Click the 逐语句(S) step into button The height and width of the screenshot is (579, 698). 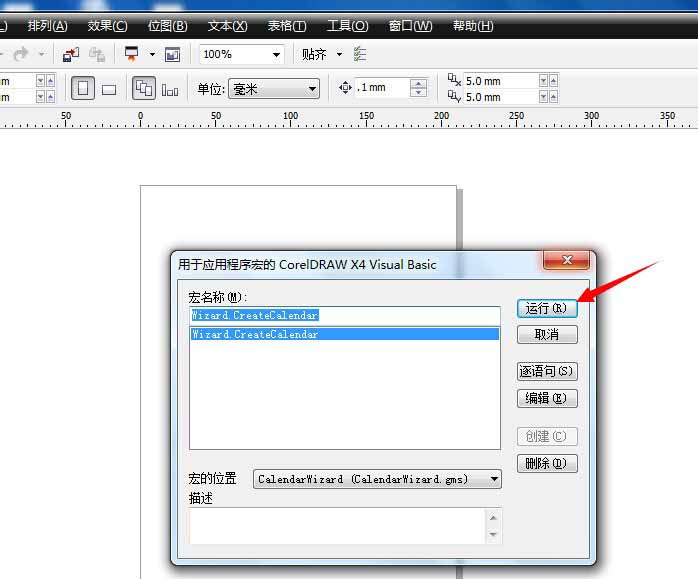coord(547,371)
